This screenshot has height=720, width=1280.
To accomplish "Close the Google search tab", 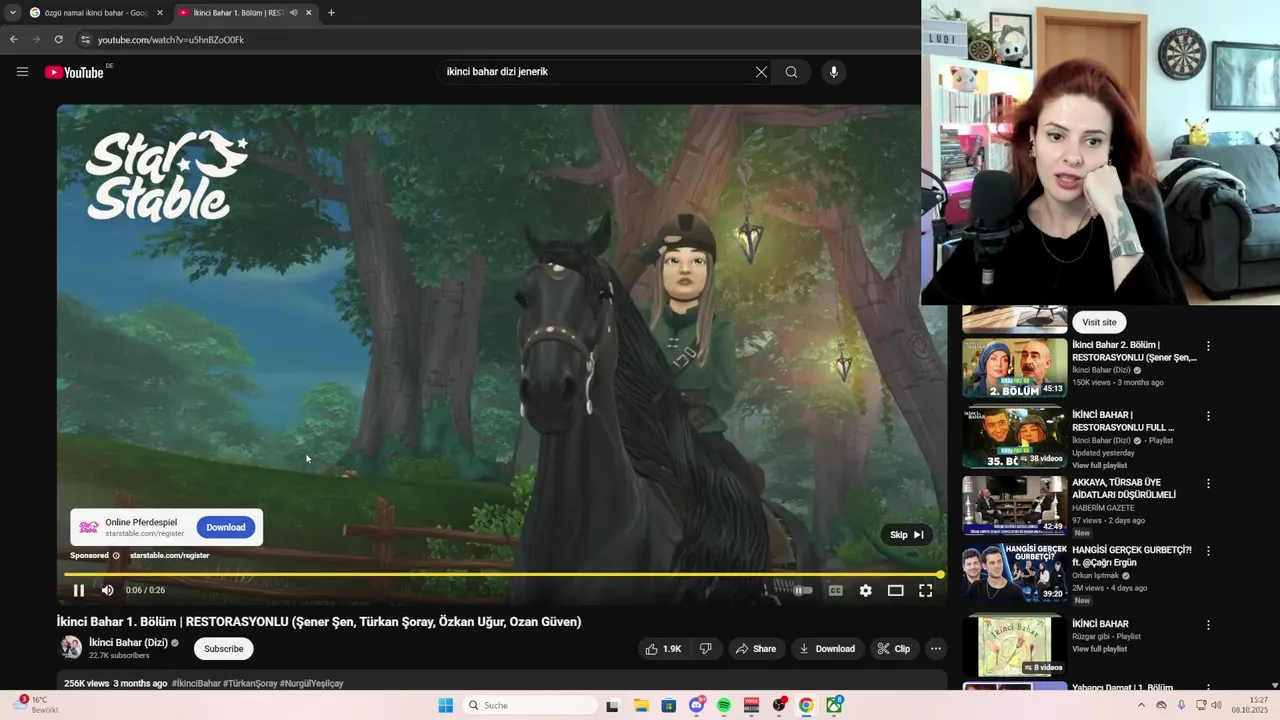I will coord(160,13).
